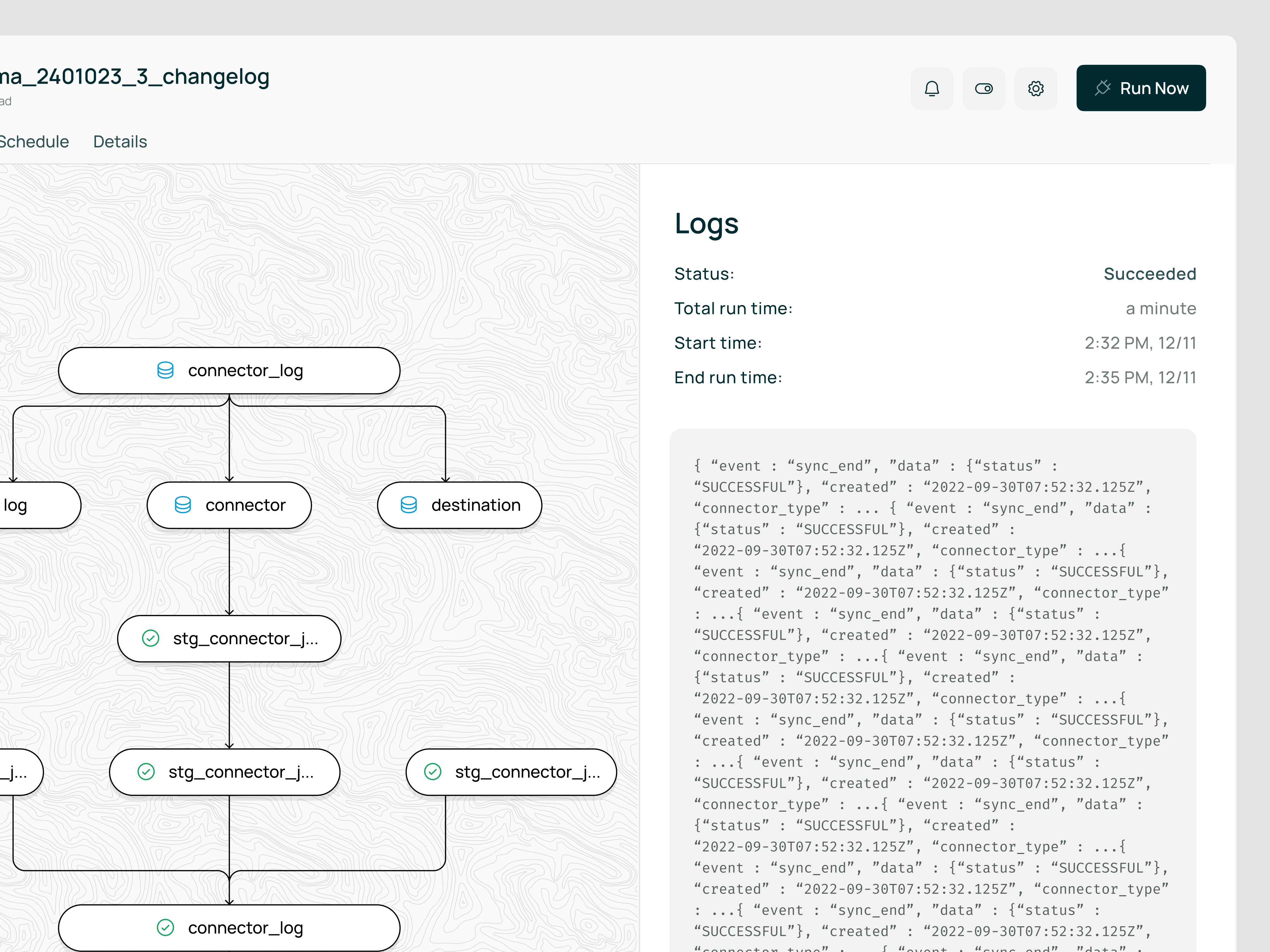Toggle the pipeline enable switch
The width and height of the screenshot is (1270, 952).
click(x=984, y=89)
